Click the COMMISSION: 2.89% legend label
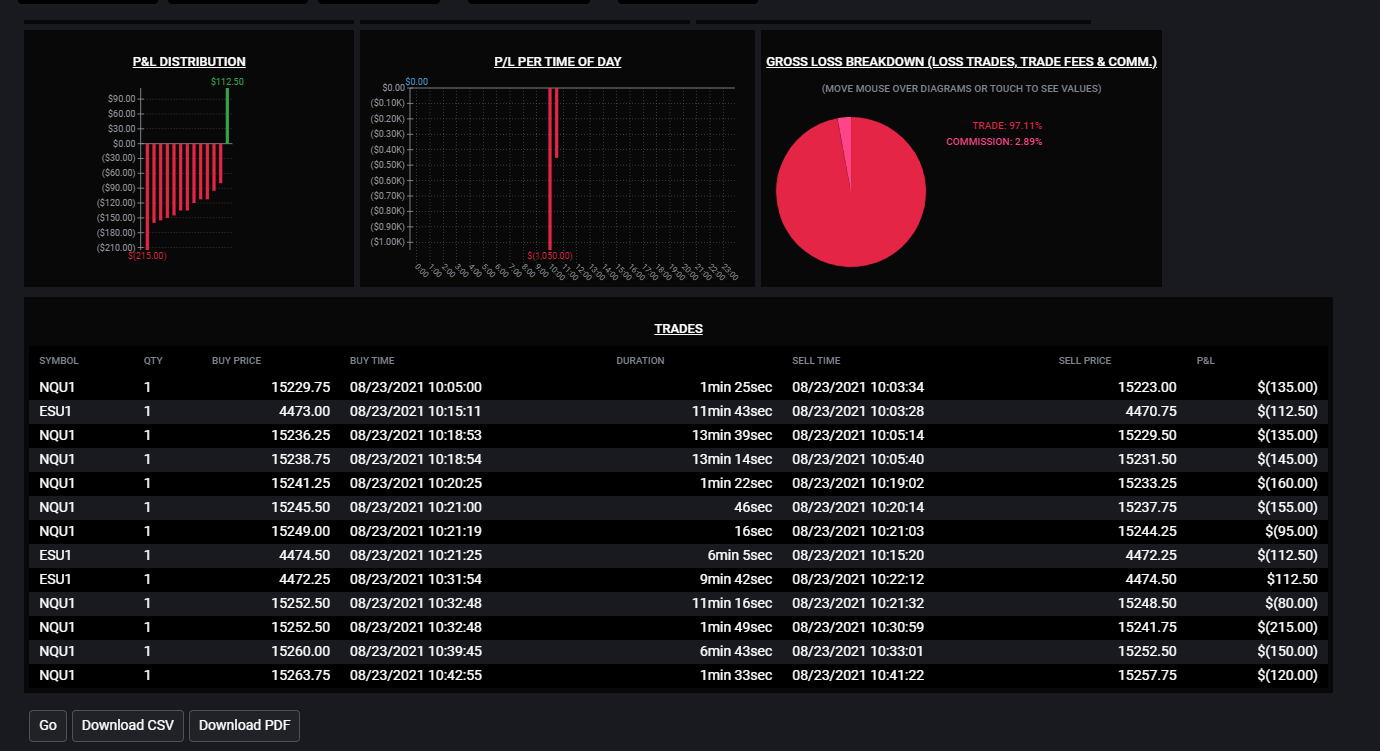Screen dimensions: 1380x751 (994, 142)
